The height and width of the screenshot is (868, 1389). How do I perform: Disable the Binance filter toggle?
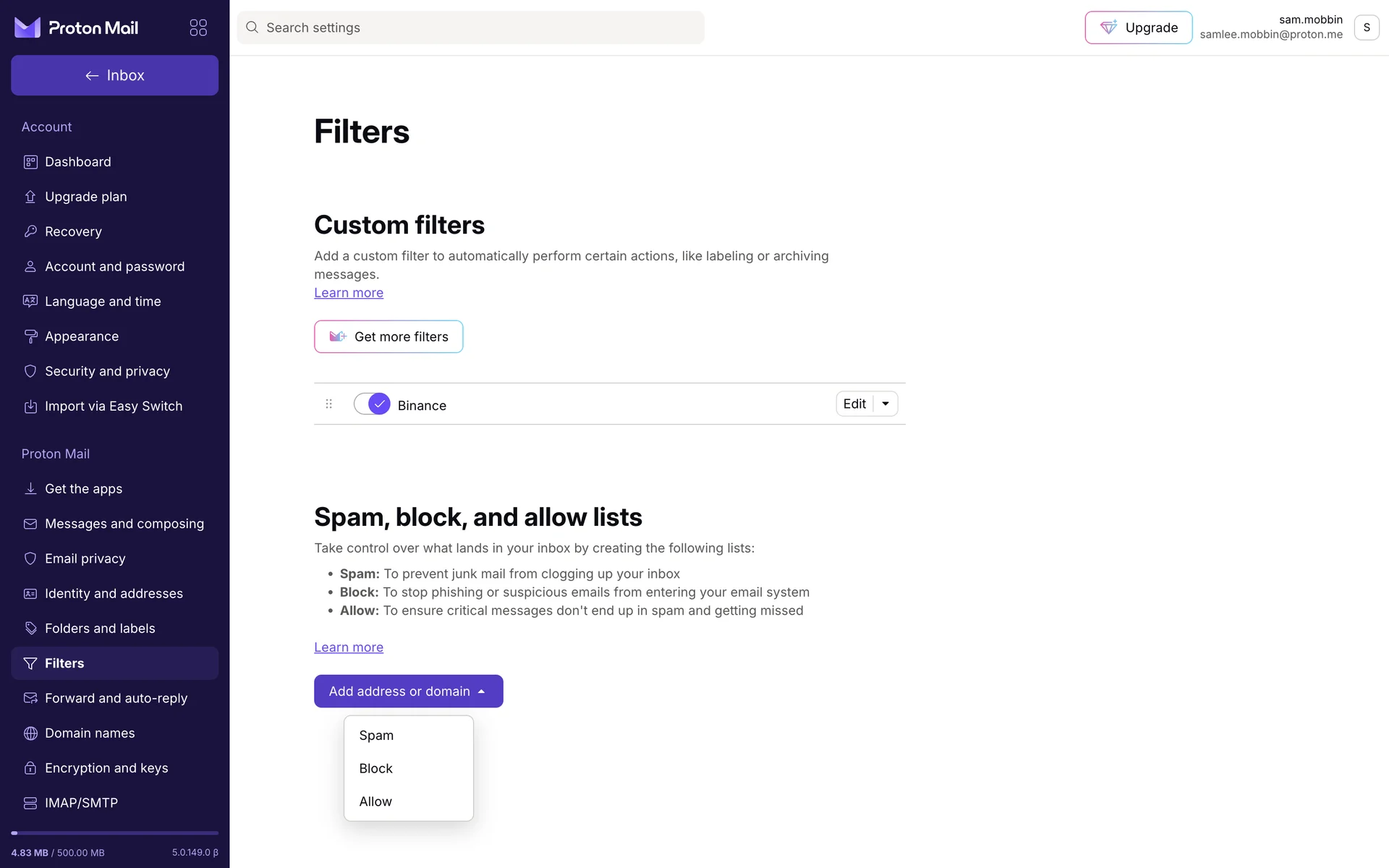[372, 404]
